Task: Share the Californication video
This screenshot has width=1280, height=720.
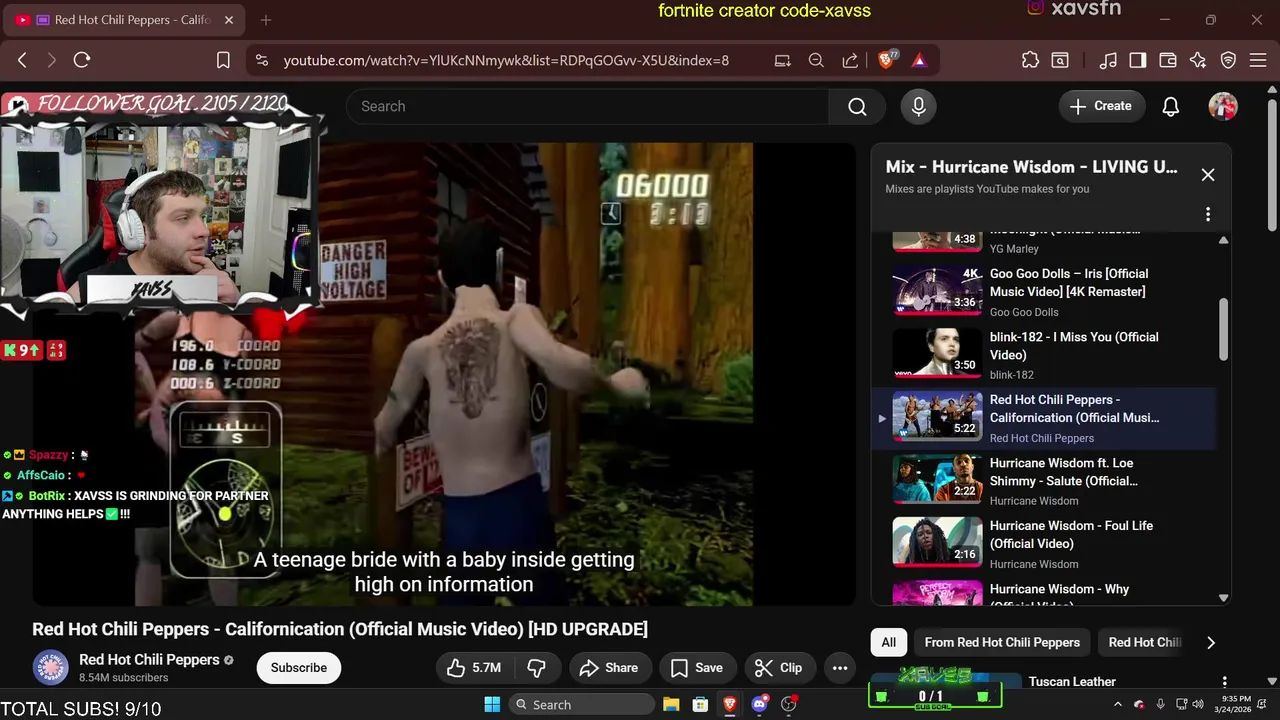Action: pos(608,667)
